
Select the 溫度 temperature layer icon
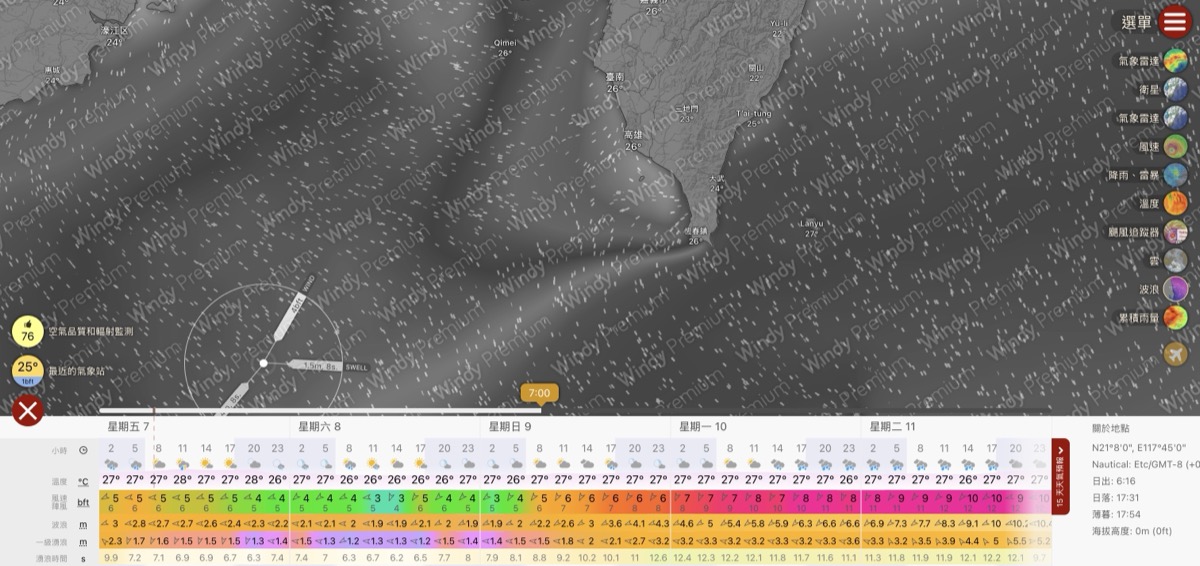tap(1175, 203)
